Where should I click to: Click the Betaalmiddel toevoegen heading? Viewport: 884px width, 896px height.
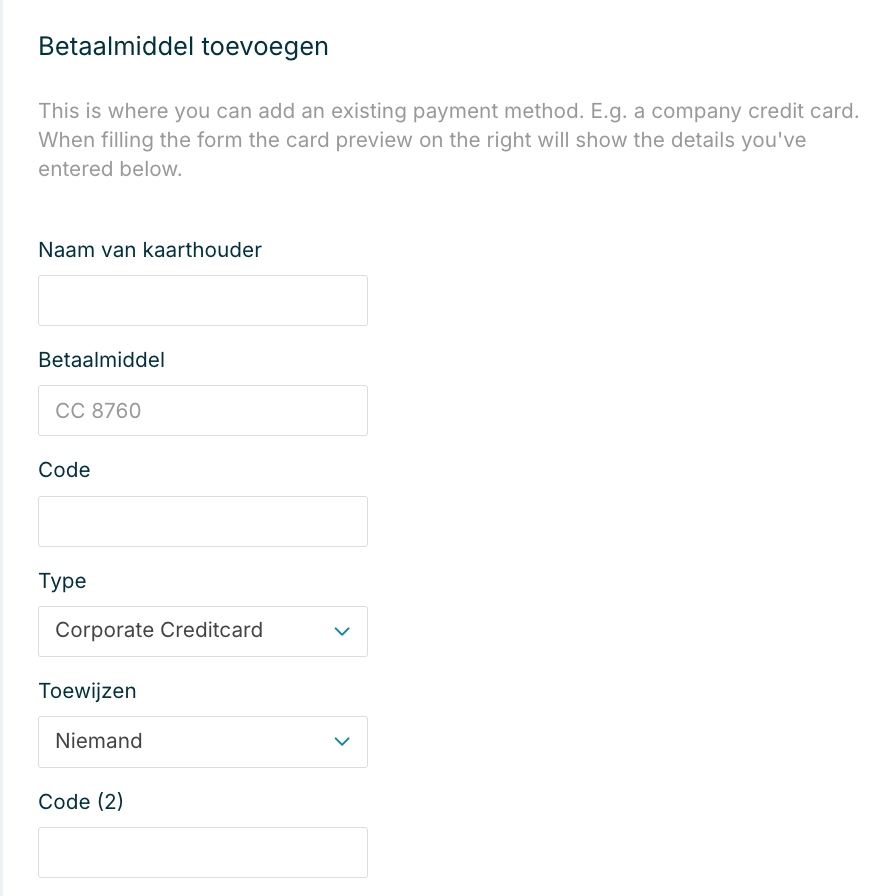click(183, 47)
